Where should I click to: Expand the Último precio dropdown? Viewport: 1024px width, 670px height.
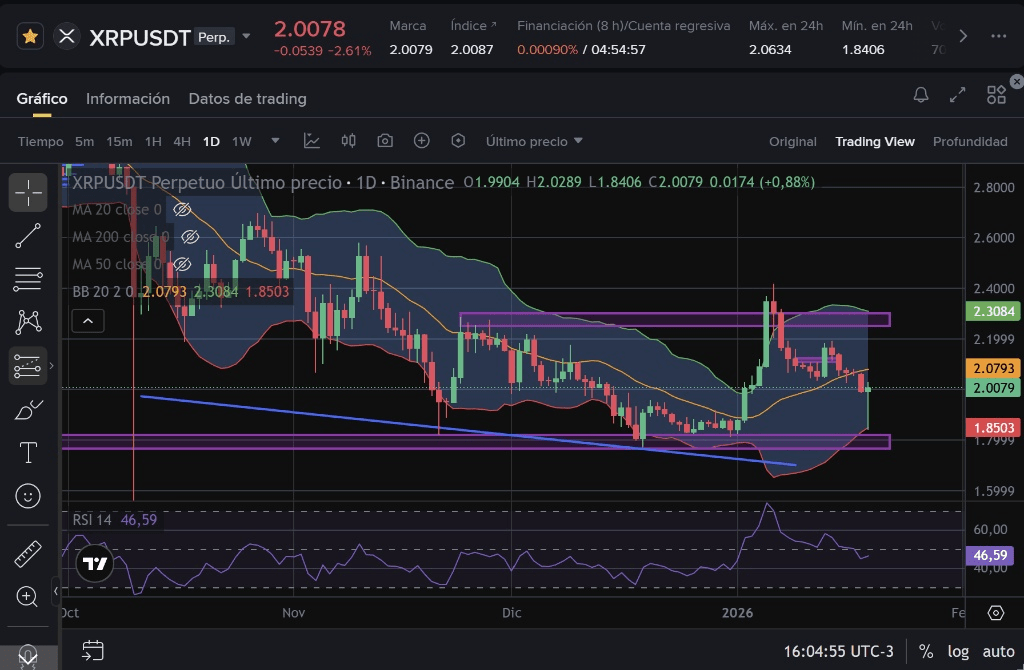click(534, 141)
